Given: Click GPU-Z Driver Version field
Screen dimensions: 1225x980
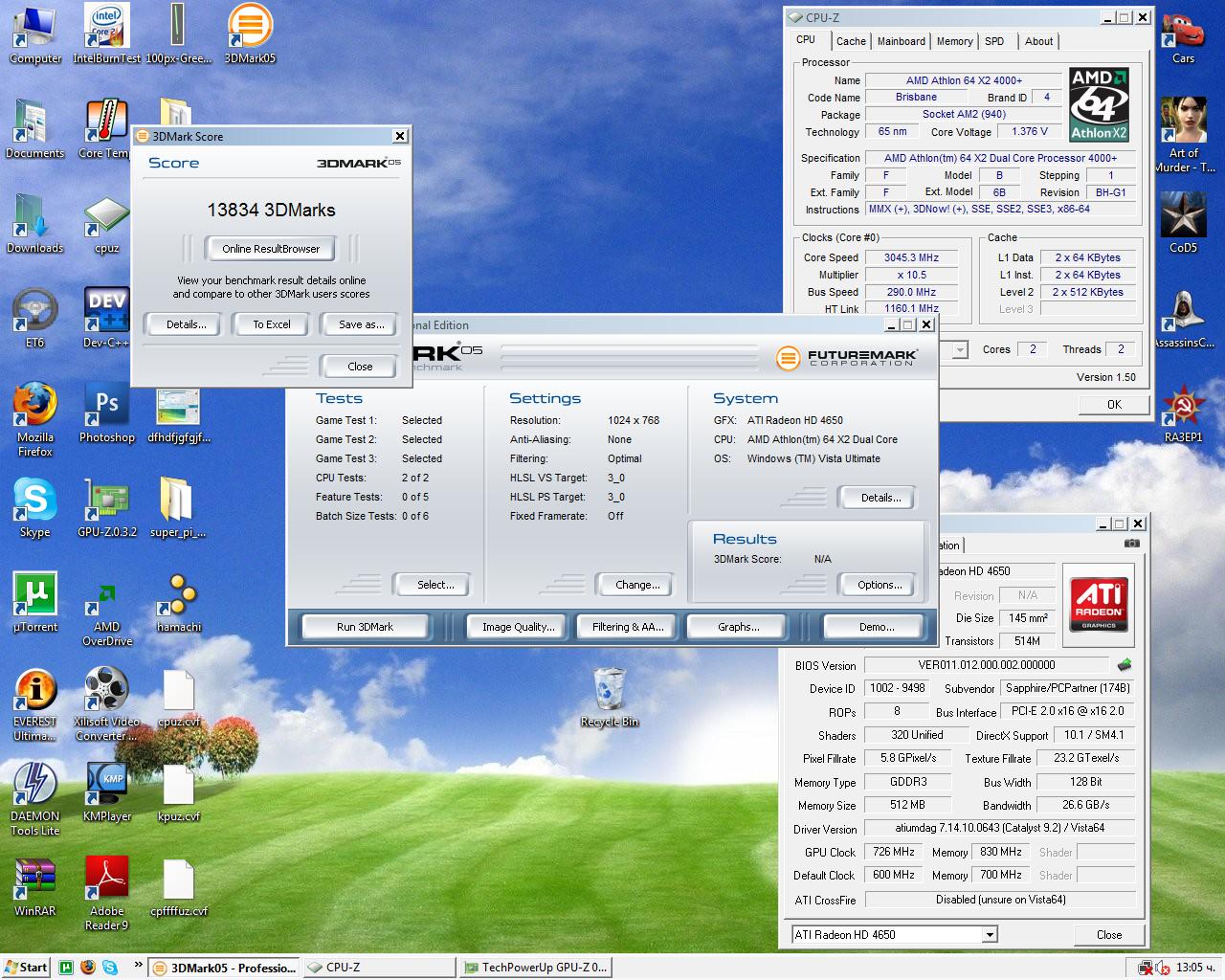Looking at the screenshot, I should coord(999,828).
